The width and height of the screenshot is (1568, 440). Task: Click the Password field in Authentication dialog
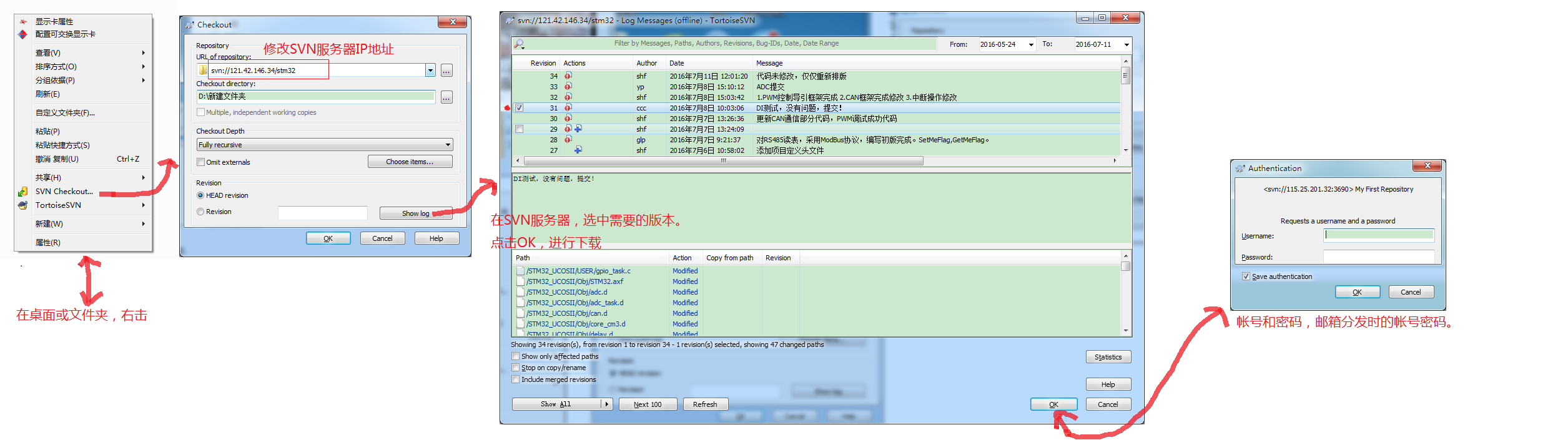1379,257
